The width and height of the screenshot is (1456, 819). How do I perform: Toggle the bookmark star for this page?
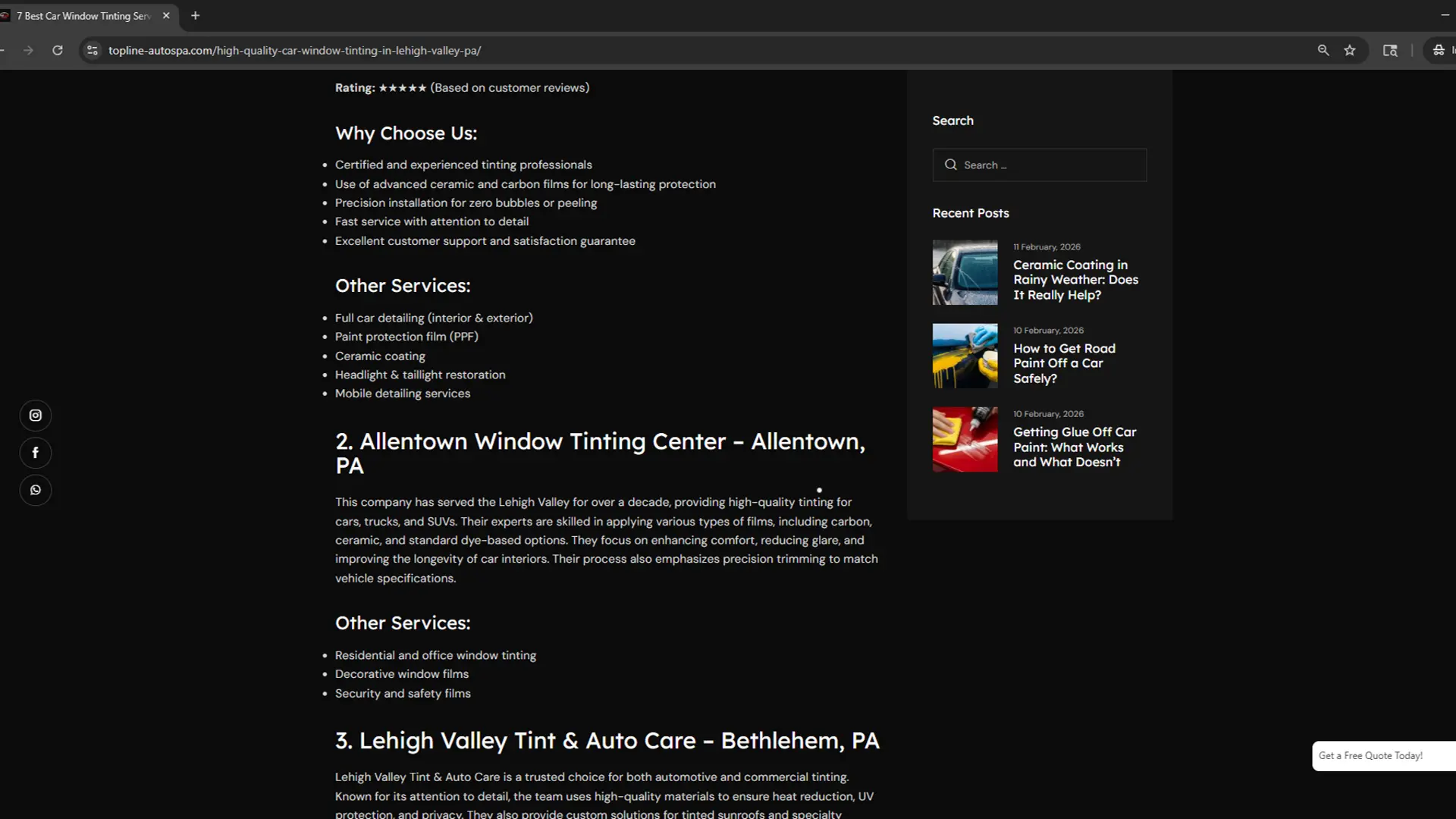(x=1350, y=50)
